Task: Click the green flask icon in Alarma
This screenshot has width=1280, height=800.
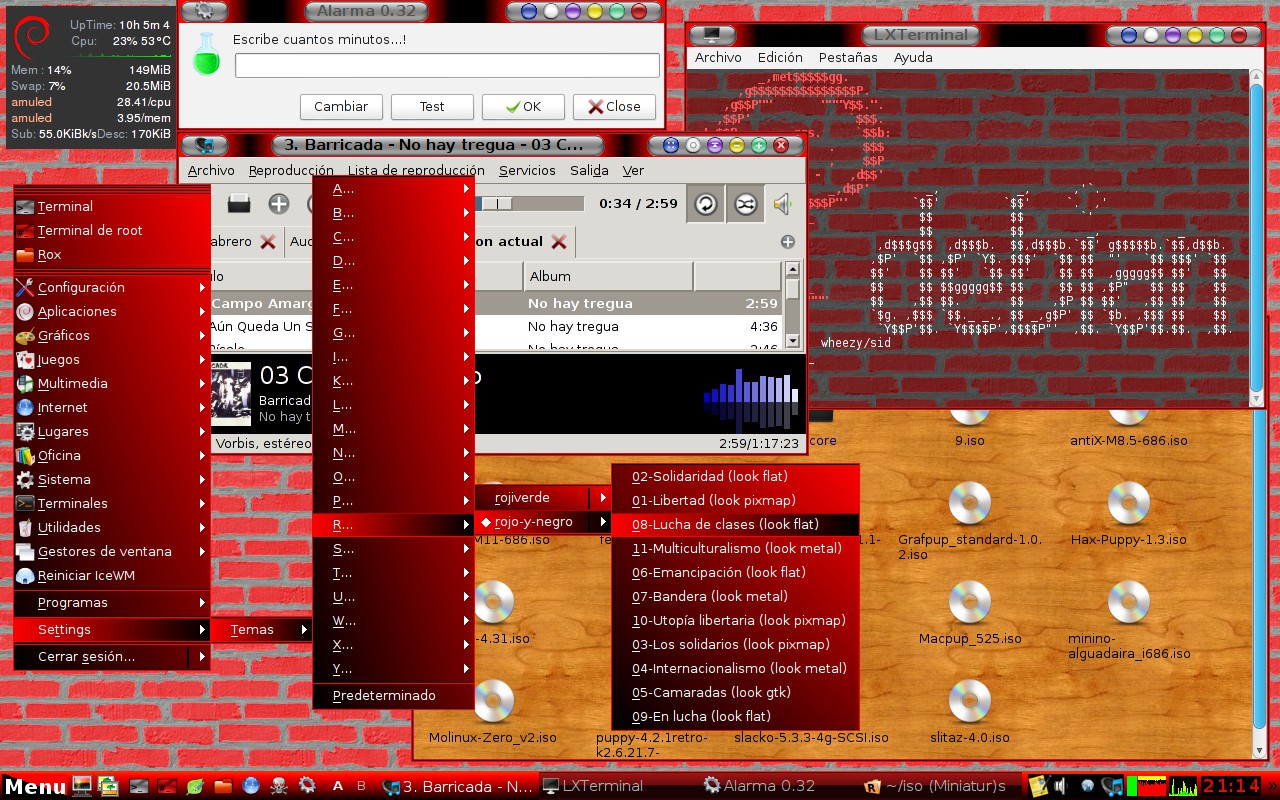Action: [x=206, y=53]
